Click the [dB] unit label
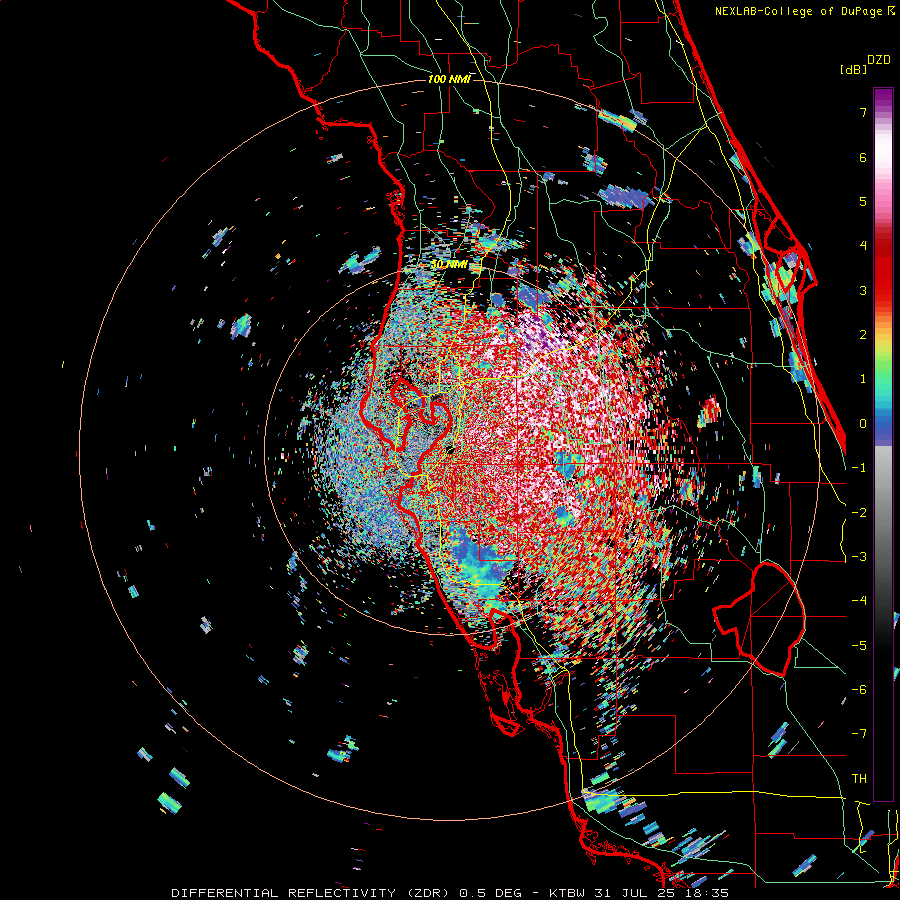This screenshot has height=900, width=900. (853, 69)
